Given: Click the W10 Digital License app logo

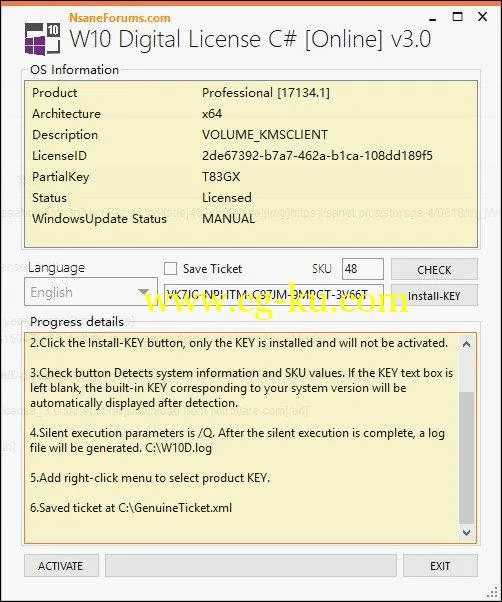Looking at the screenshot, I should 42,39.
